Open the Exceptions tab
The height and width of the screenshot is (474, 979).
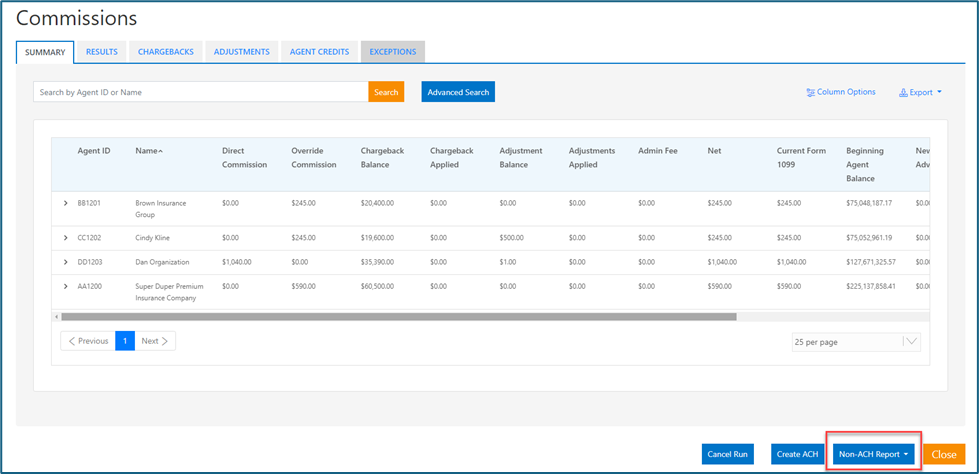393,52
